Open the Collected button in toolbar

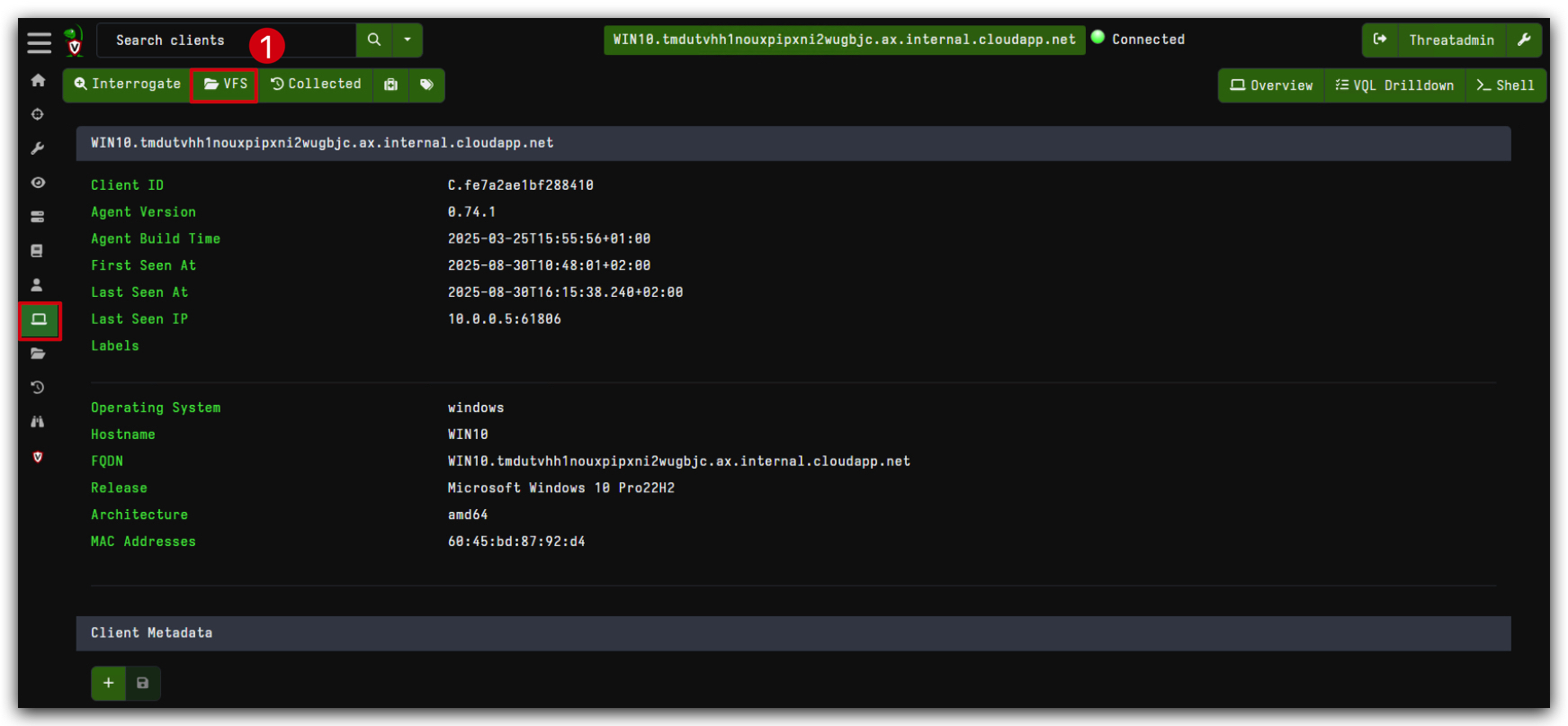pyautogui.click(x=316, y=85)
